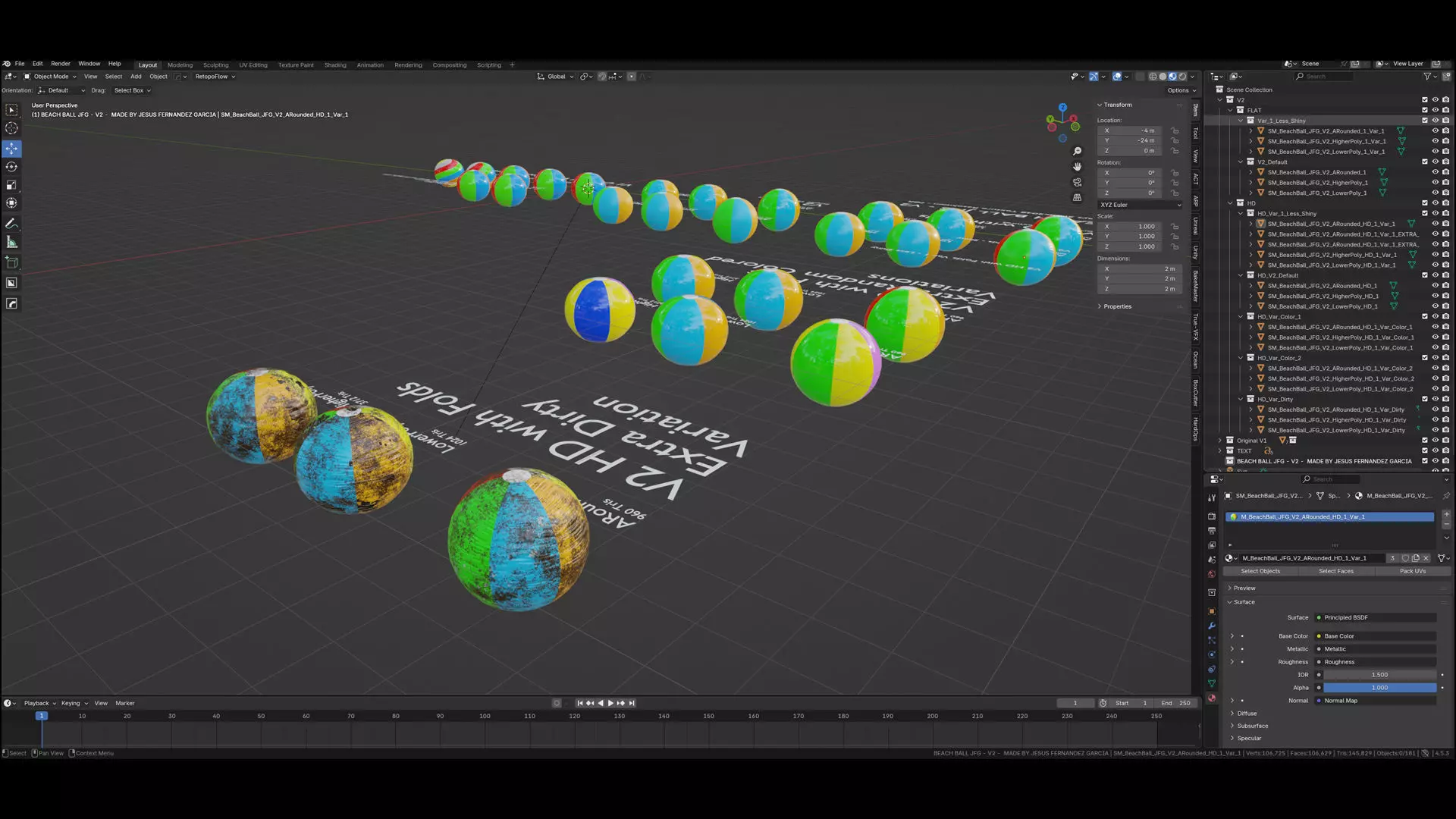Select the Rotate tool in toolbar
The width and height of the screenshot is (1456, 819).
click(11, 167)
